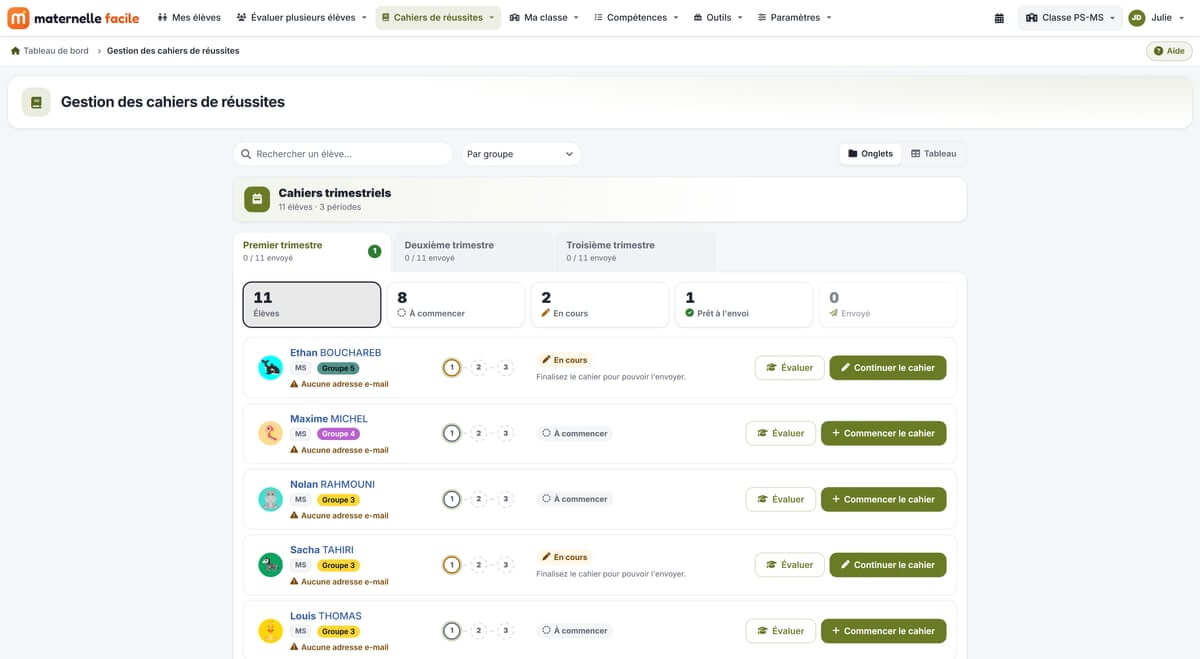Select period 3 for Maxime MICHEL
Screen dimensions: 1200x659
pos(506,433)
